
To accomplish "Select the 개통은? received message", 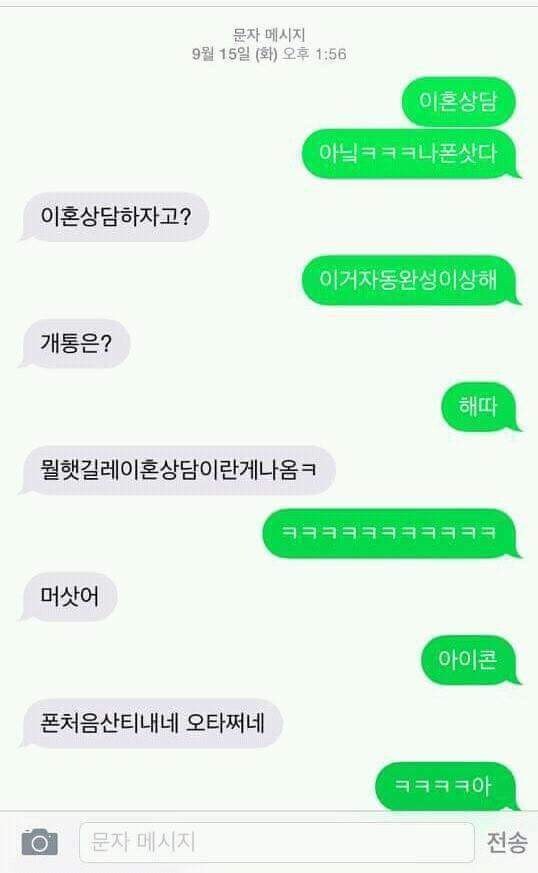I will coord(75,343).
